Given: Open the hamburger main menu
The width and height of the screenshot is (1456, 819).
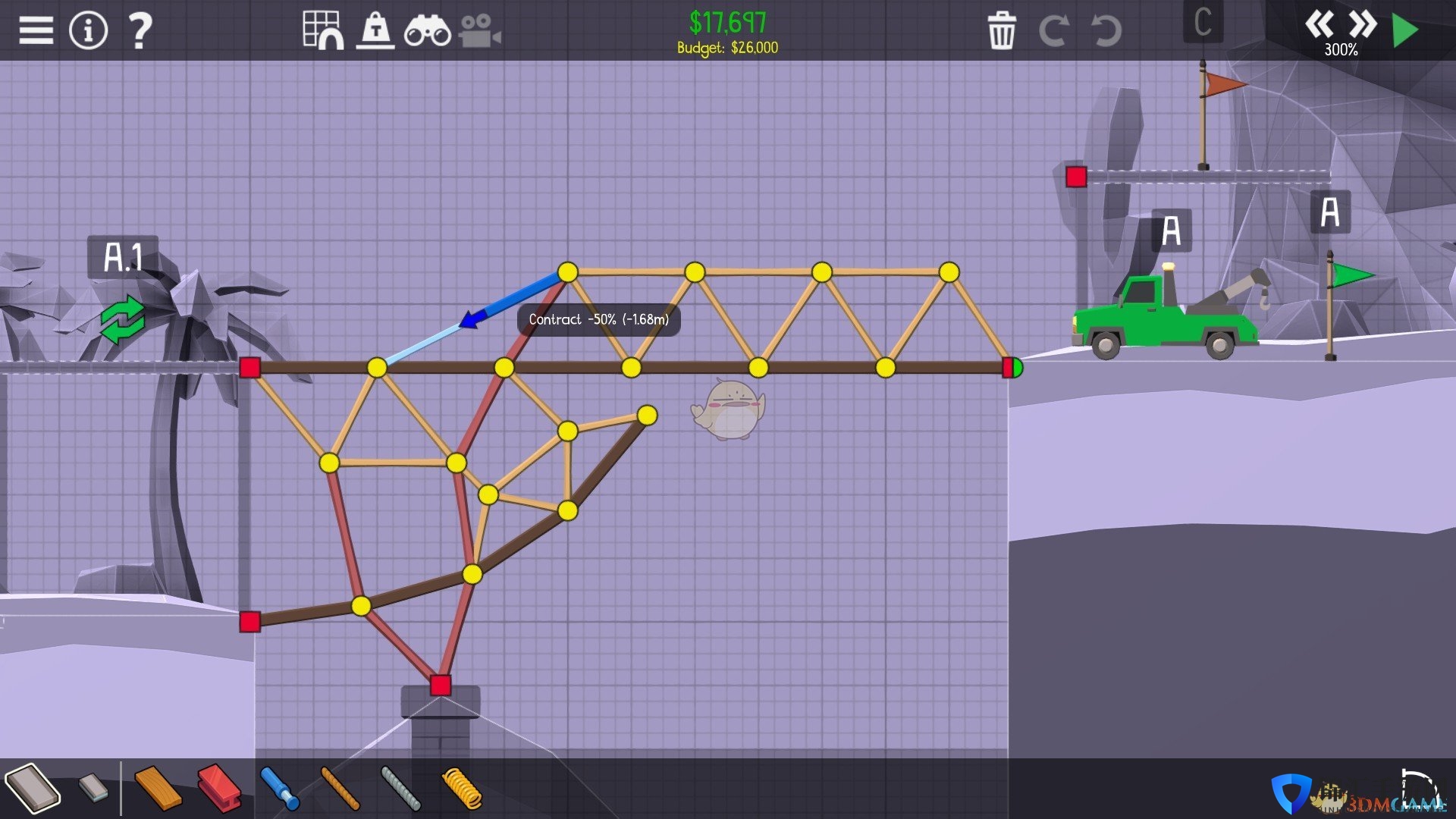Looking at the screenshot, I should click(36, 30).
